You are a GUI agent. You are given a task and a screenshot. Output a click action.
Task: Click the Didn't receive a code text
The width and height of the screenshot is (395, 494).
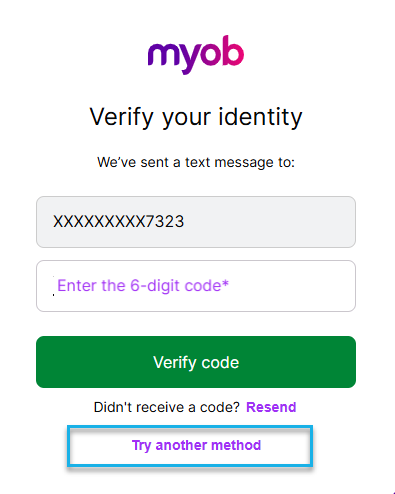[167, 407]
